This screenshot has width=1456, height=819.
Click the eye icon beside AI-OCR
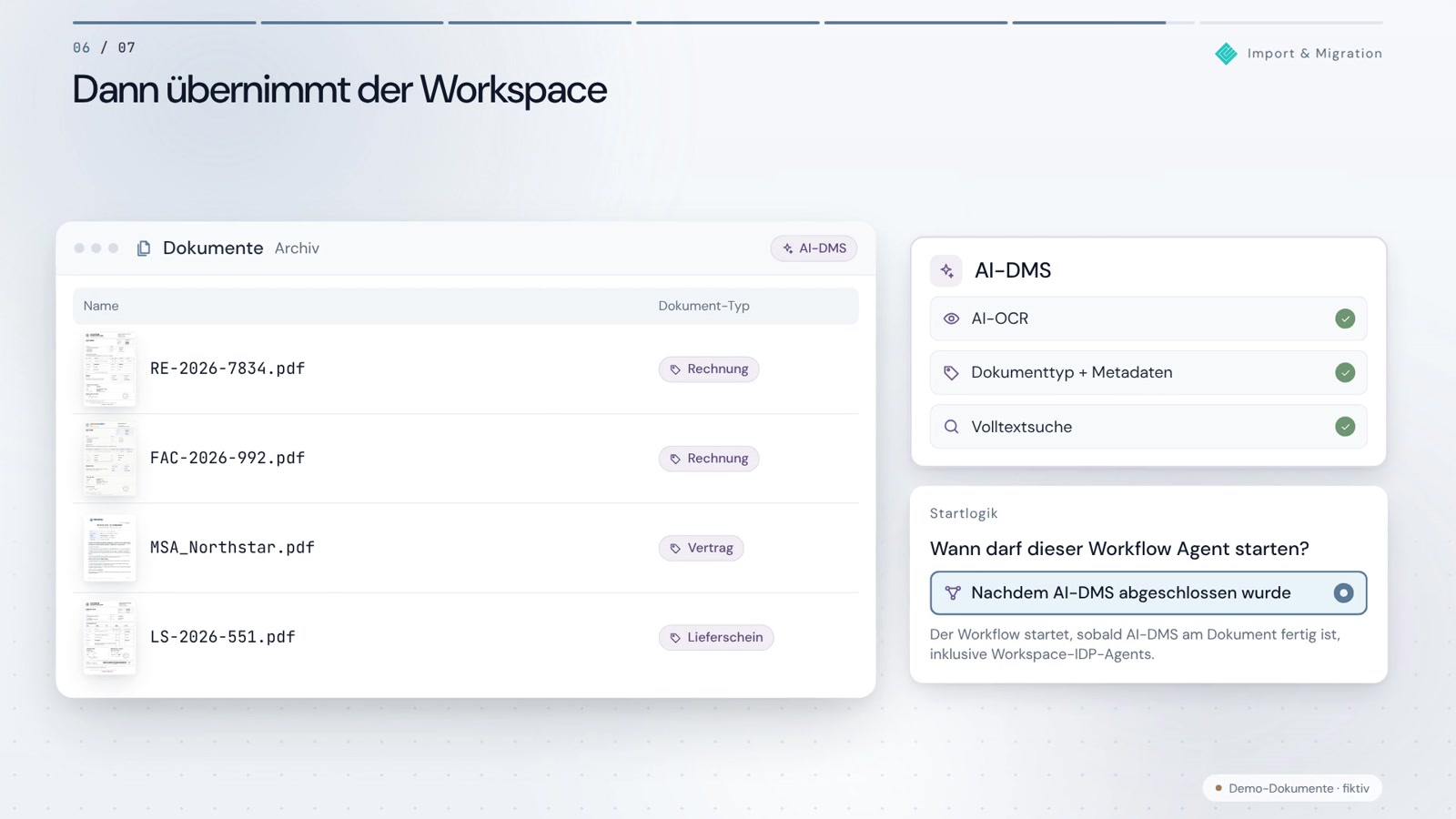951,318
